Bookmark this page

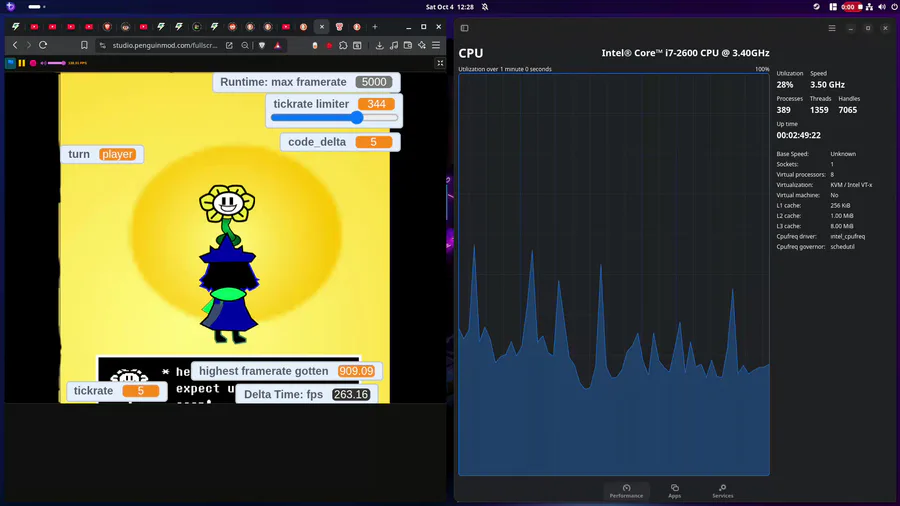tap(84, 45)
